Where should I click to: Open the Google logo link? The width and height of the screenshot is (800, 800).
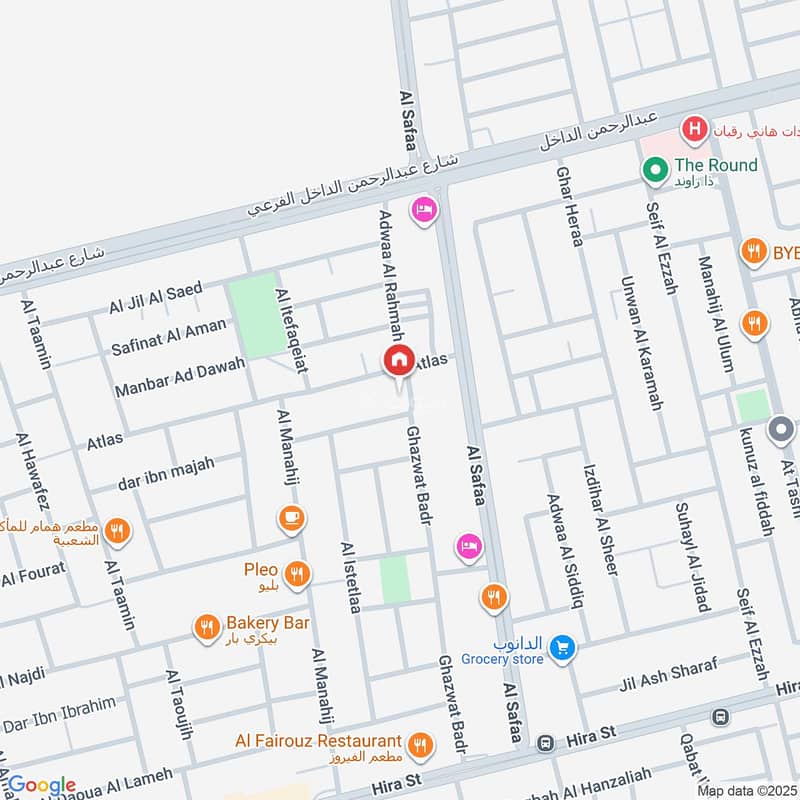[x=42, y=785]
